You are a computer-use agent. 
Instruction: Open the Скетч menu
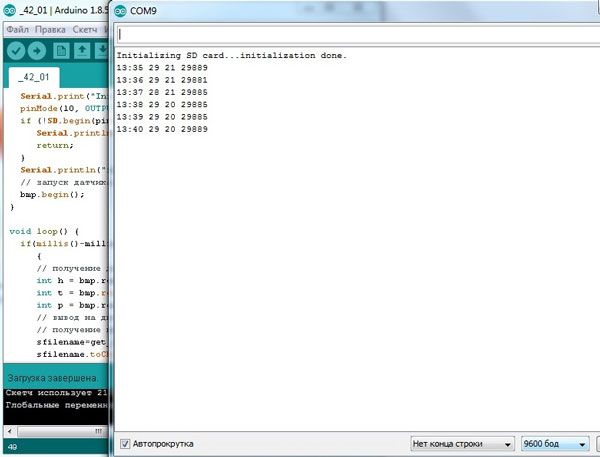point(84,30)
